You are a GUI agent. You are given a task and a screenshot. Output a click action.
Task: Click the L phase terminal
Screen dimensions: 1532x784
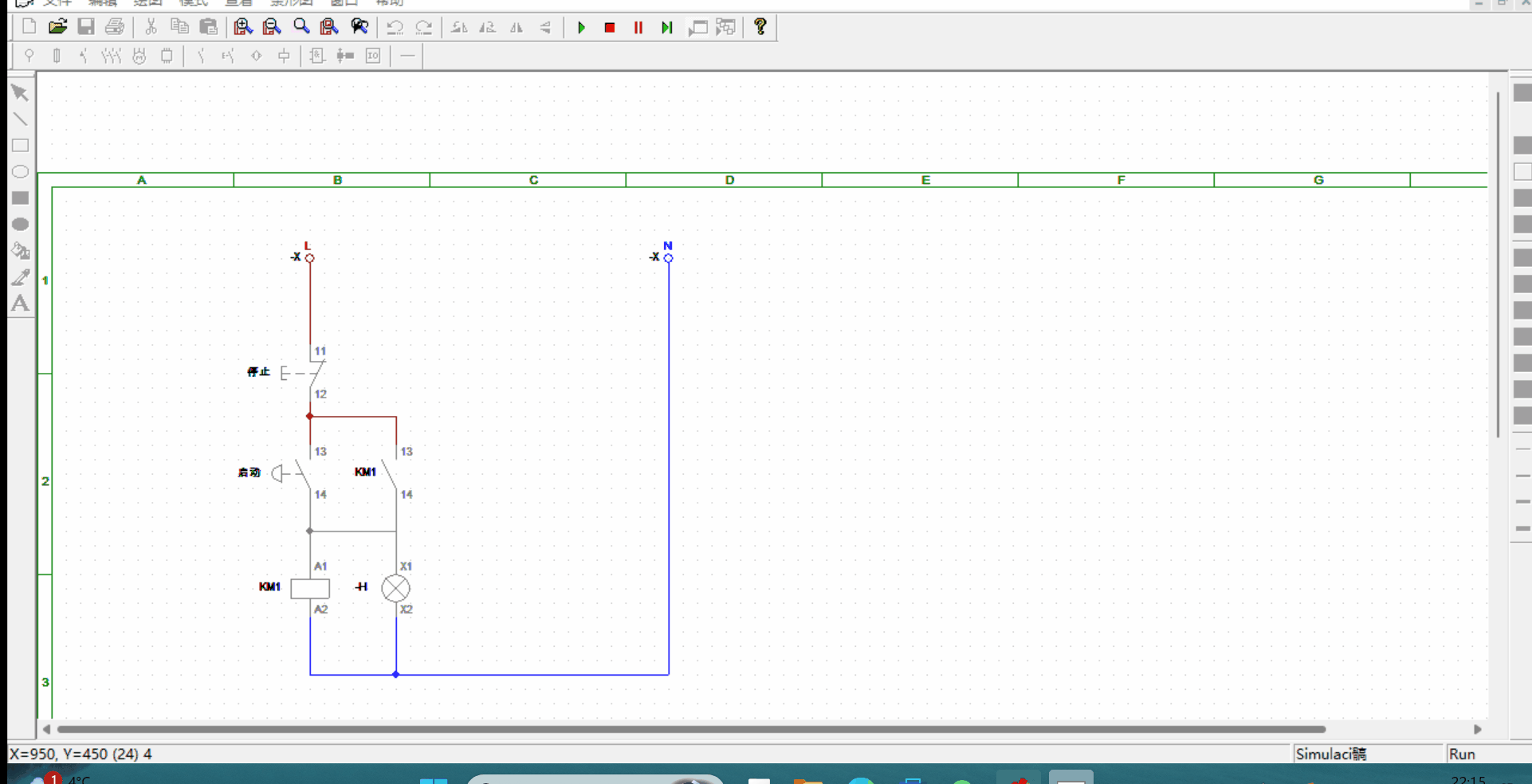pos(310,258)
